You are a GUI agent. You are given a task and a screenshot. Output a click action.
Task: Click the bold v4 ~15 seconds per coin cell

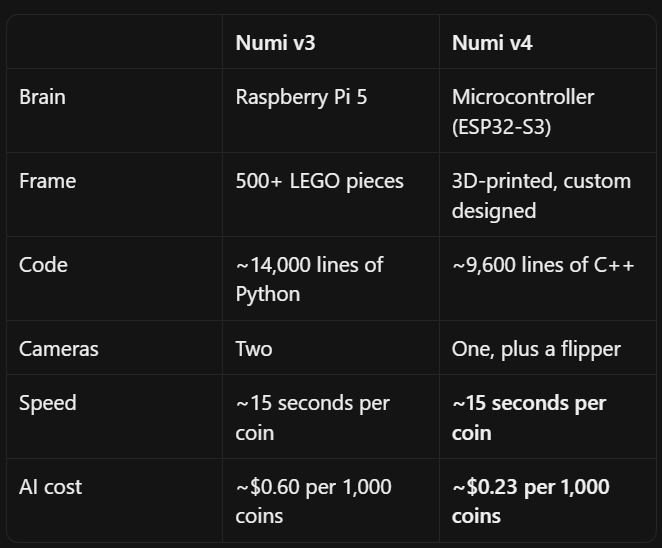click(x=548, y=417)
